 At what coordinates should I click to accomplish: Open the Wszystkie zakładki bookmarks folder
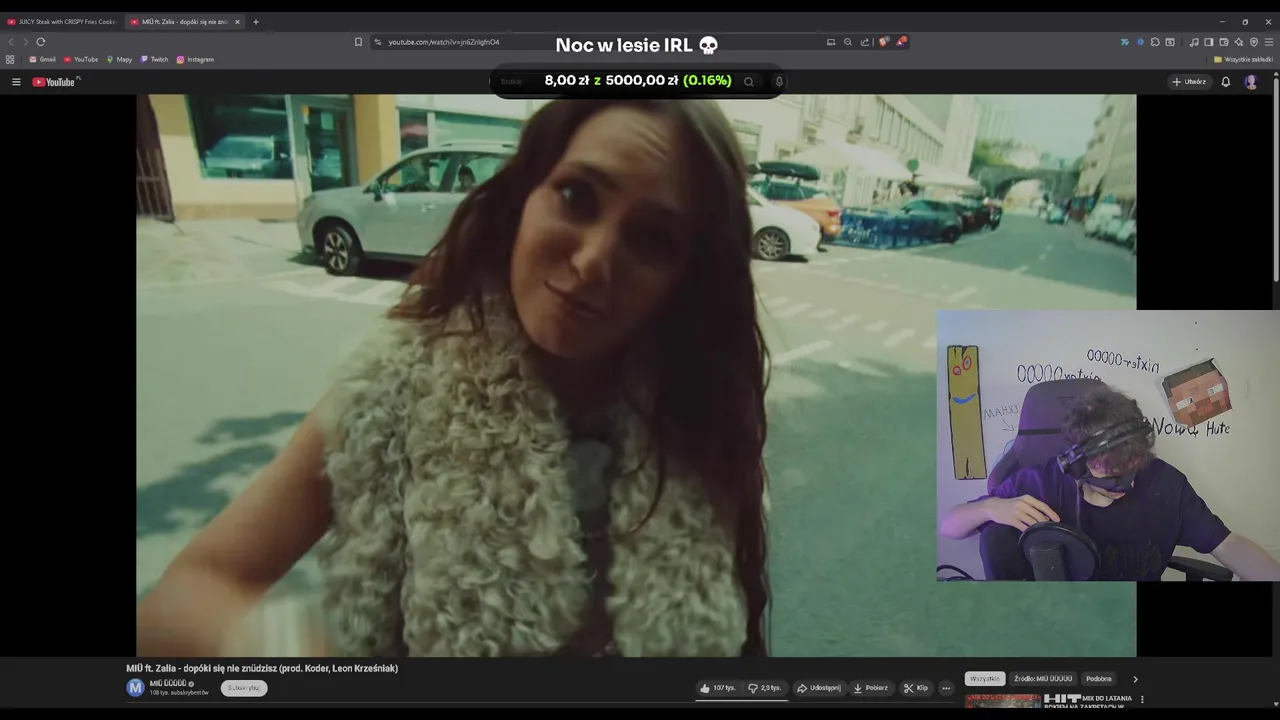pos(1244,59)
